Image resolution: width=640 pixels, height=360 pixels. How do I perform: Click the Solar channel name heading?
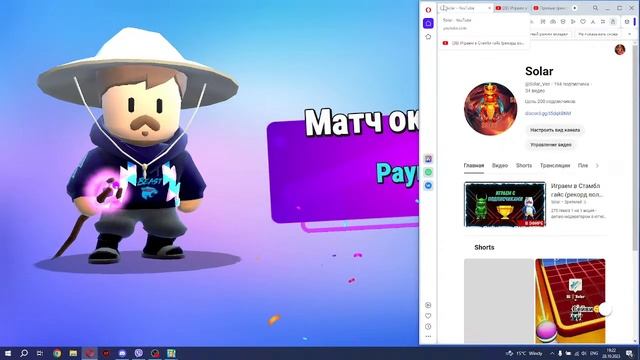point(539,71)
